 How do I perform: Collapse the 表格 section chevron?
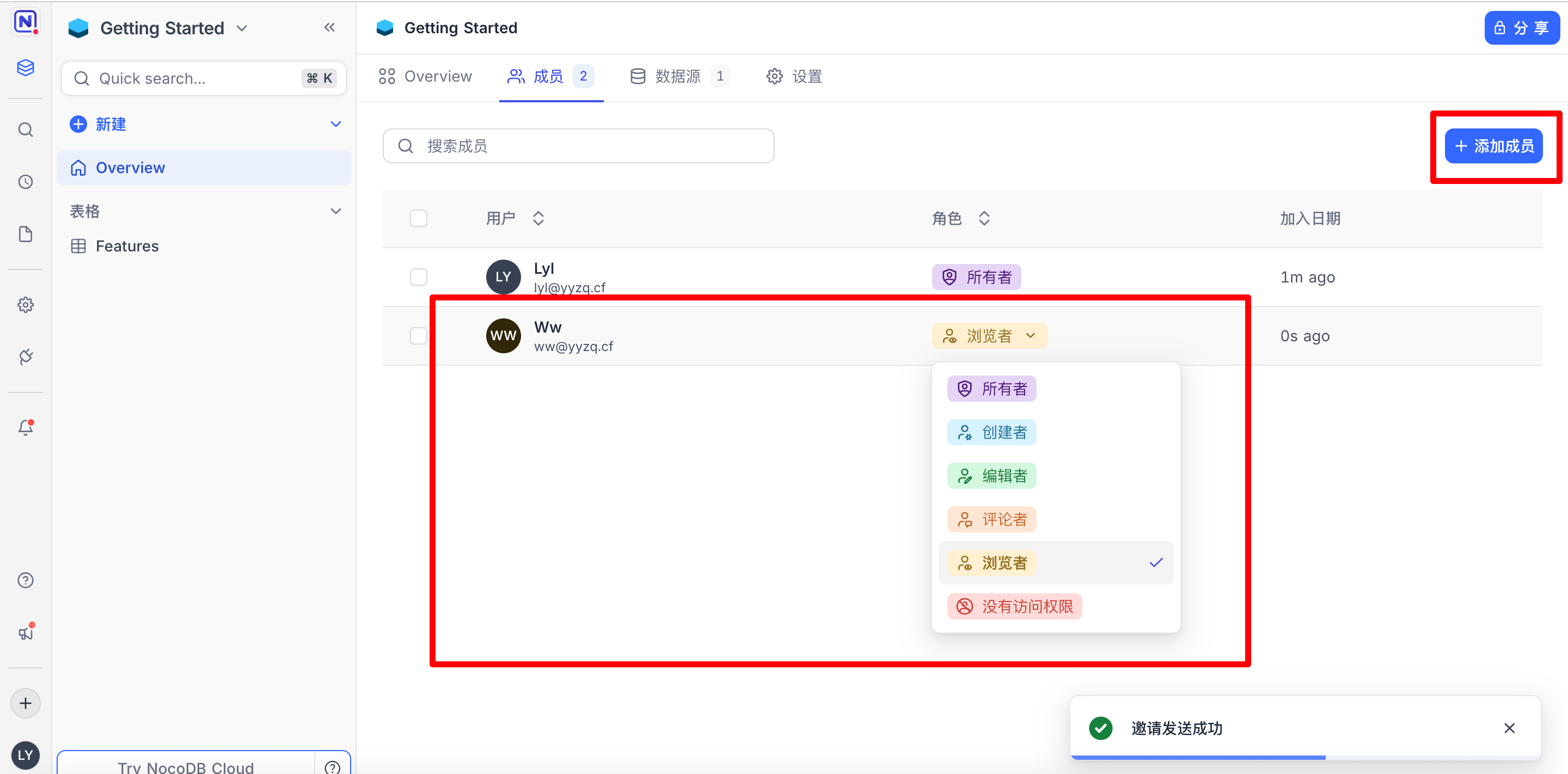coord(335,211)
